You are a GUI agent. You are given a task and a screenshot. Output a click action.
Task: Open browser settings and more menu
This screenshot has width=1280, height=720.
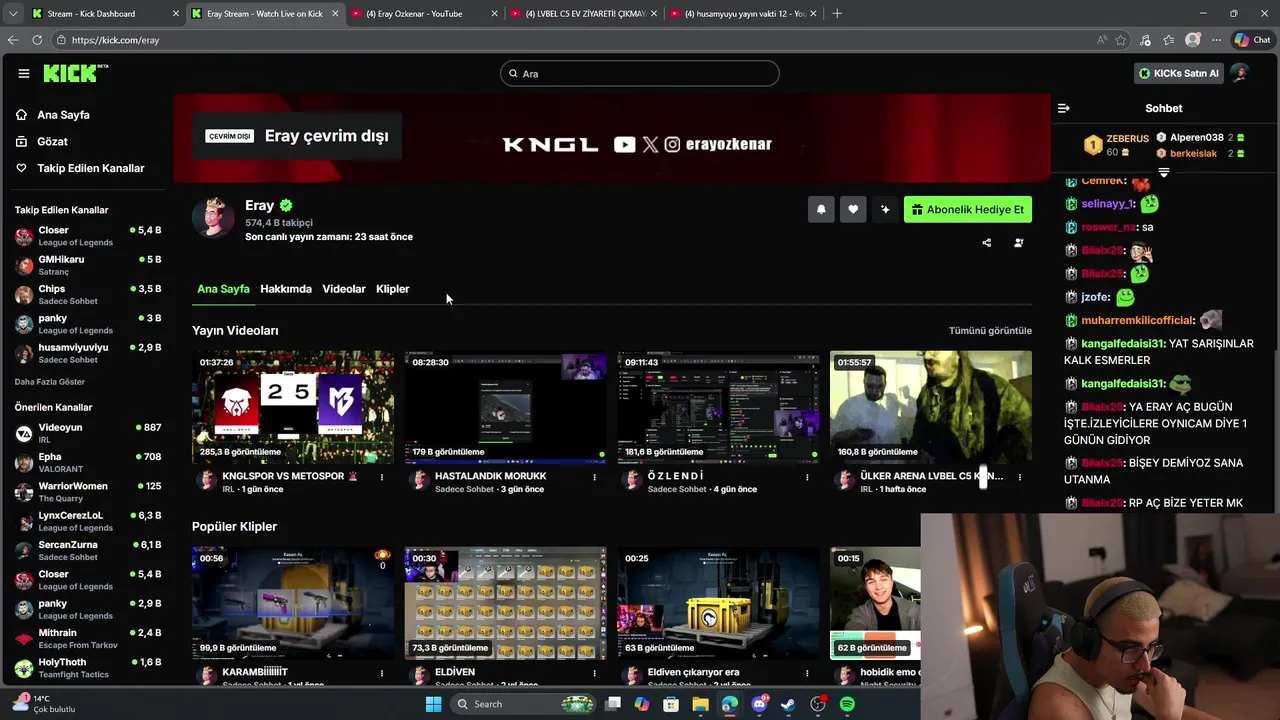point(1216,40)
